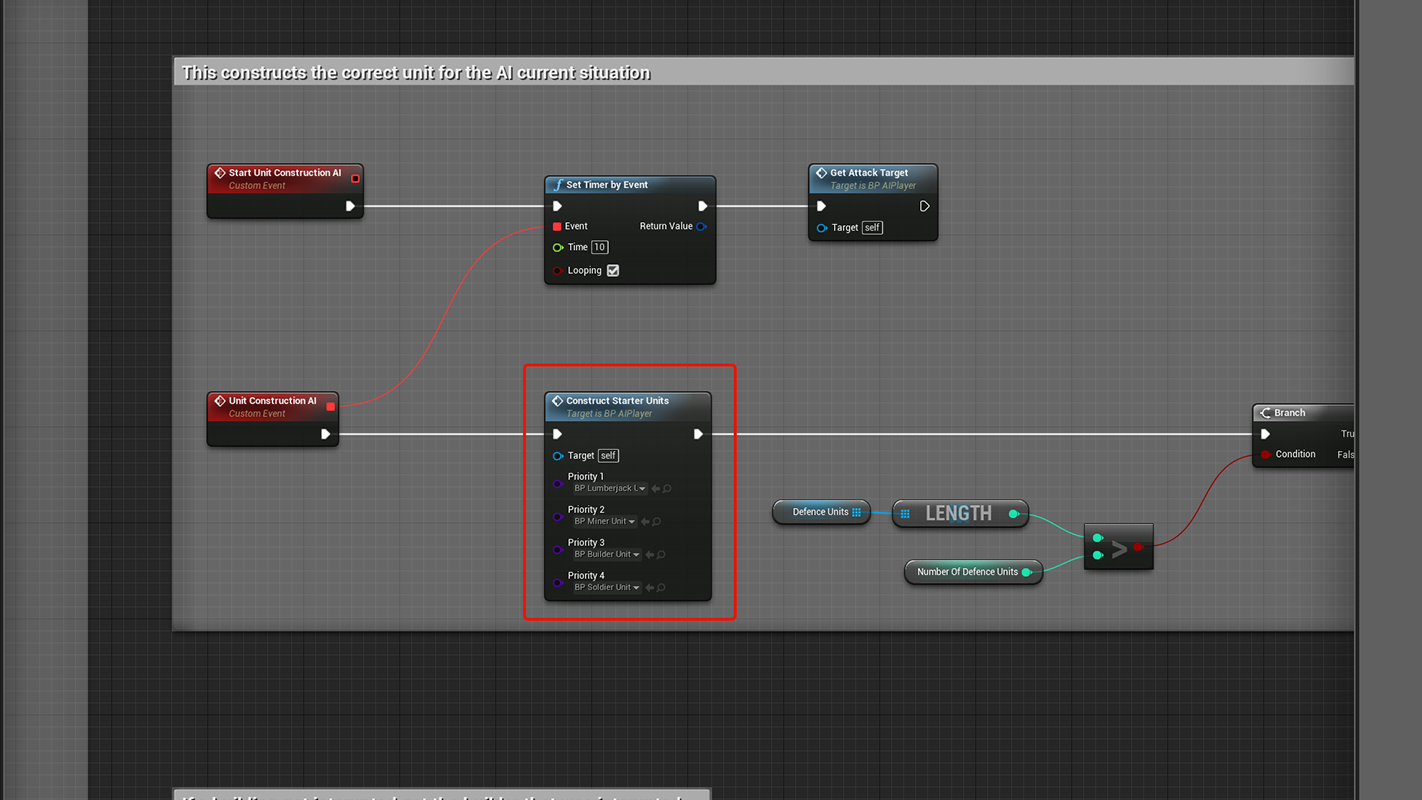Click the Condition pin on Branch node

pos(1265,454)
